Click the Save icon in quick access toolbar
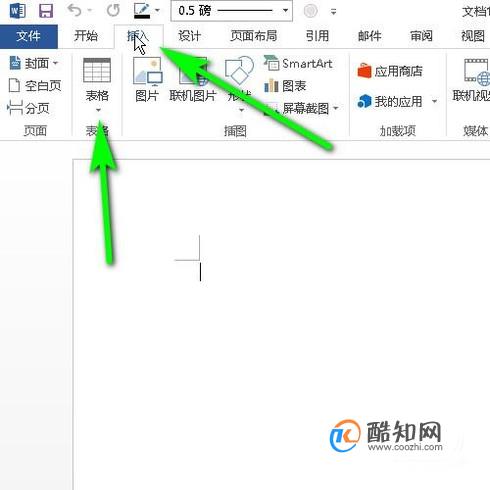 pyautogui.click(x=46, y=11)
